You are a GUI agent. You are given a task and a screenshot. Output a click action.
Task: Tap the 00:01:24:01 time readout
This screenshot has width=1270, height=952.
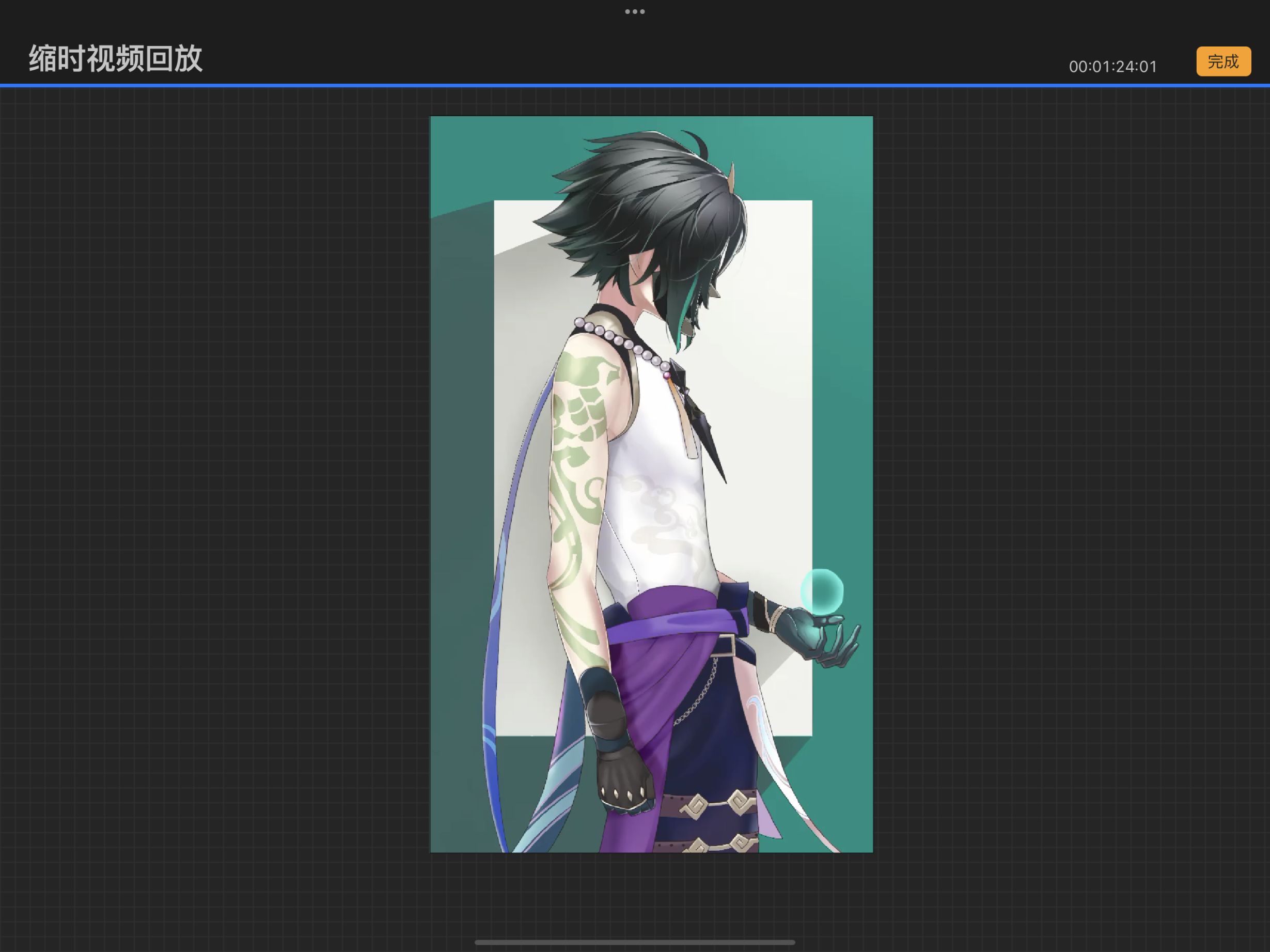tap(1112, 67)
